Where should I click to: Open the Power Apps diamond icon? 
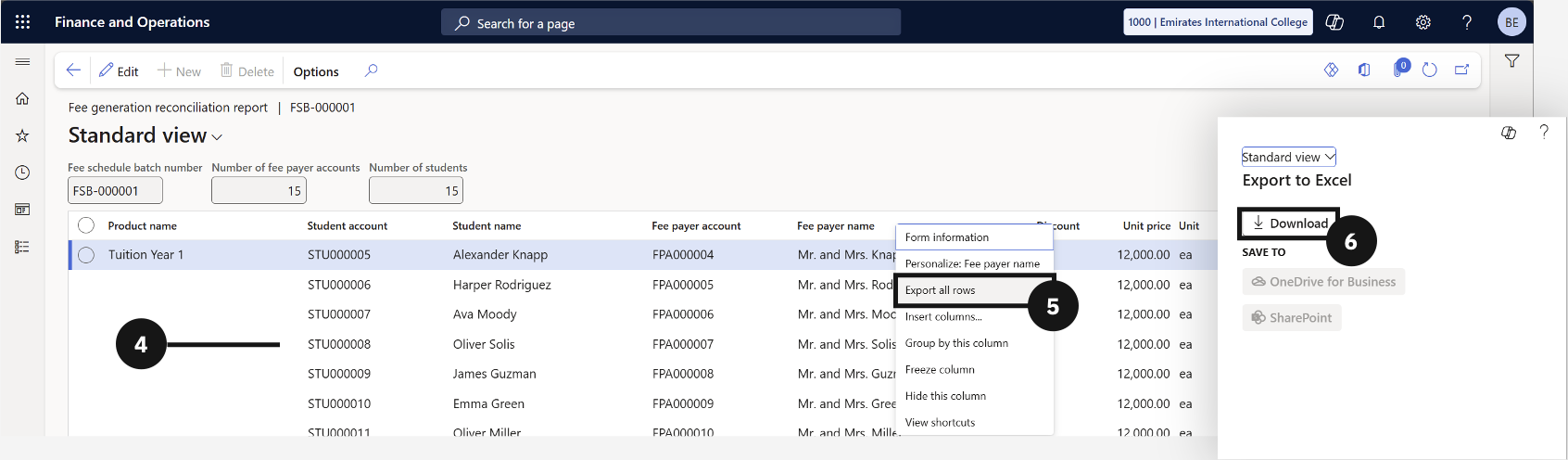click(x=1331, y=70)
